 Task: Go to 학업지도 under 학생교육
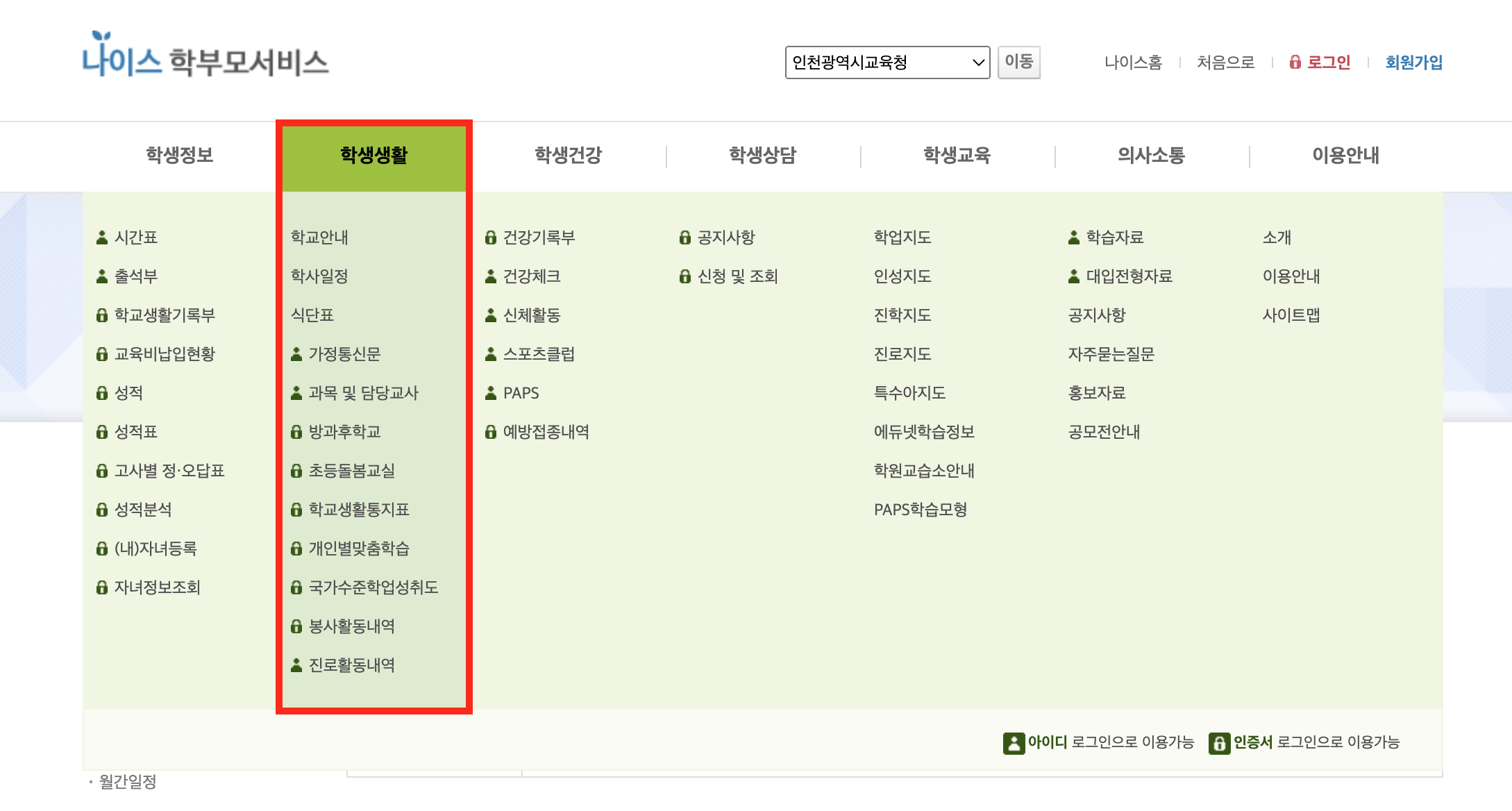coord(902,237)
